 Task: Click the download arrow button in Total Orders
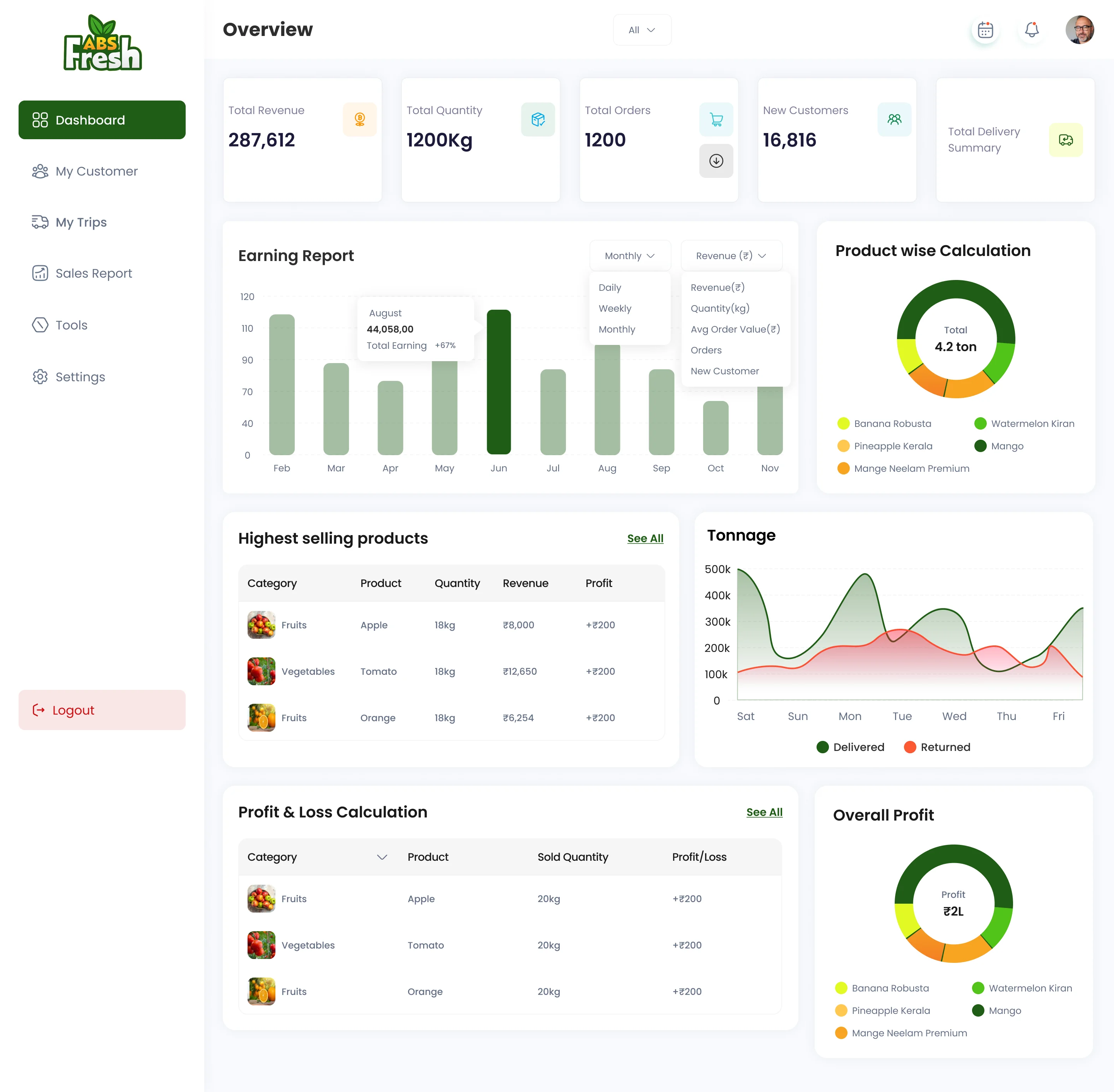pos(716,160)
